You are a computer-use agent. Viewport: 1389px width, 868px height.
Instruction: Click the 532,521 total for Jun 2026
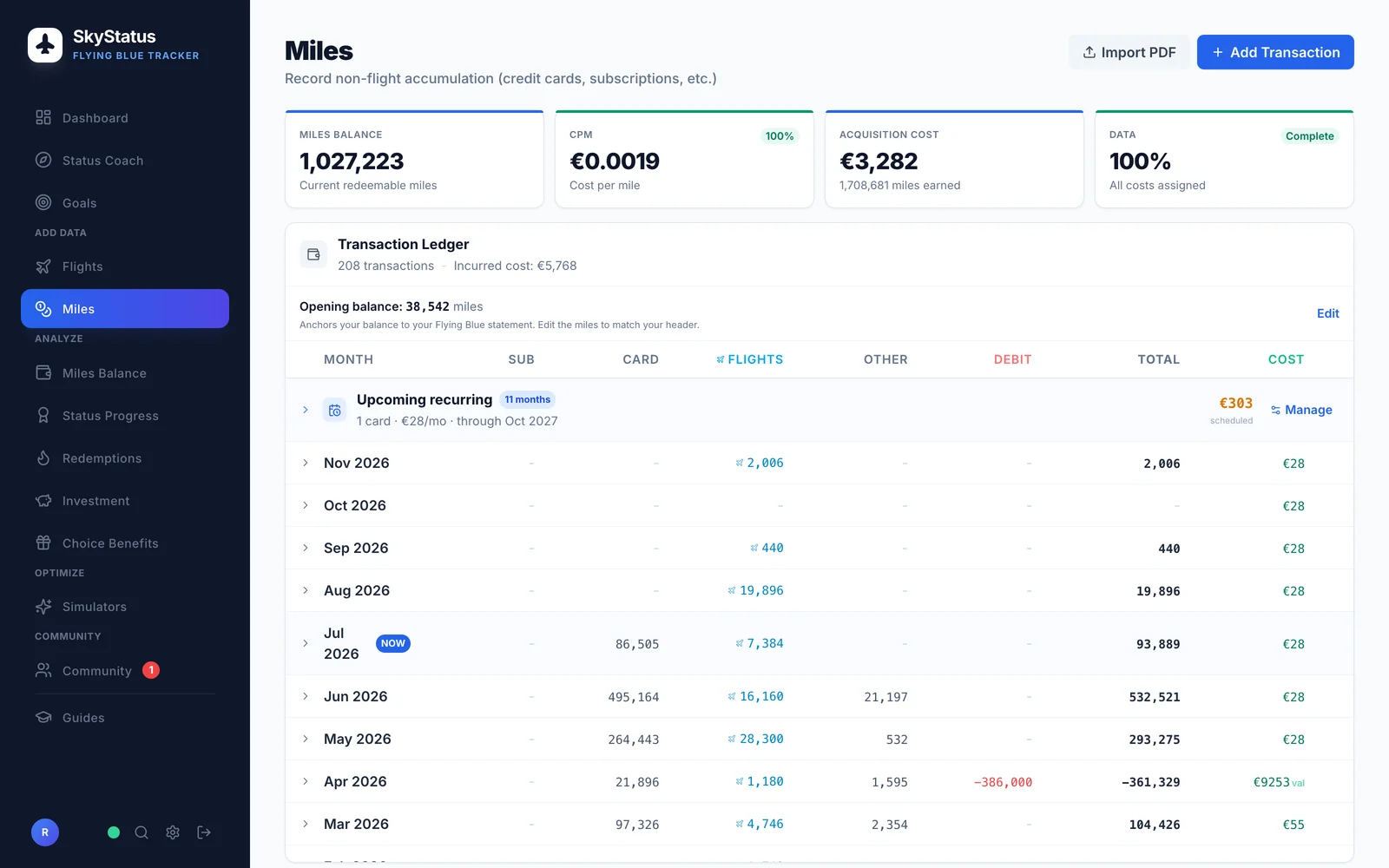(1154, 697)
